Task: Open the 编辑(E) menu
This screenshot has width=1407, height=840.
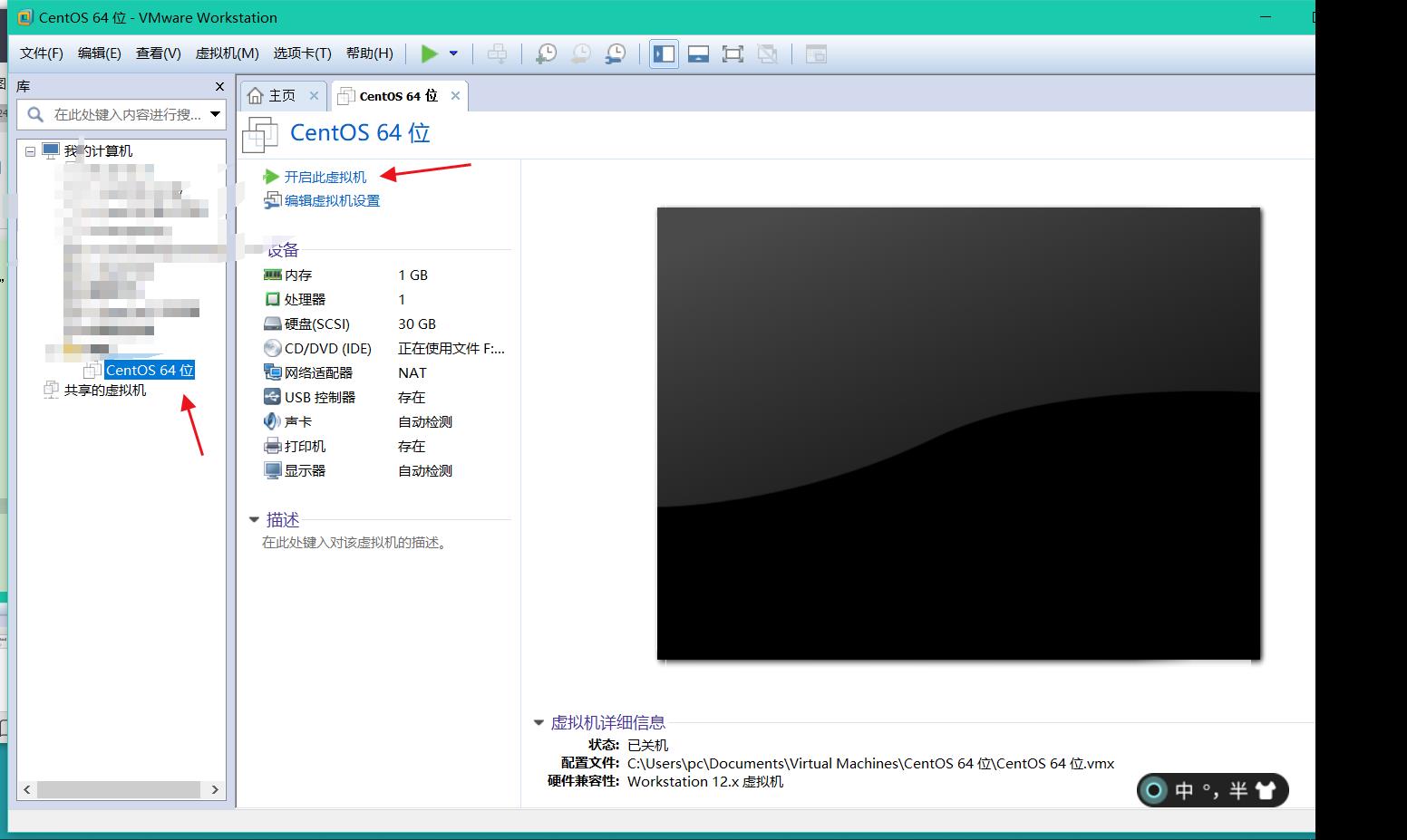Action: [x=100, y=53]
